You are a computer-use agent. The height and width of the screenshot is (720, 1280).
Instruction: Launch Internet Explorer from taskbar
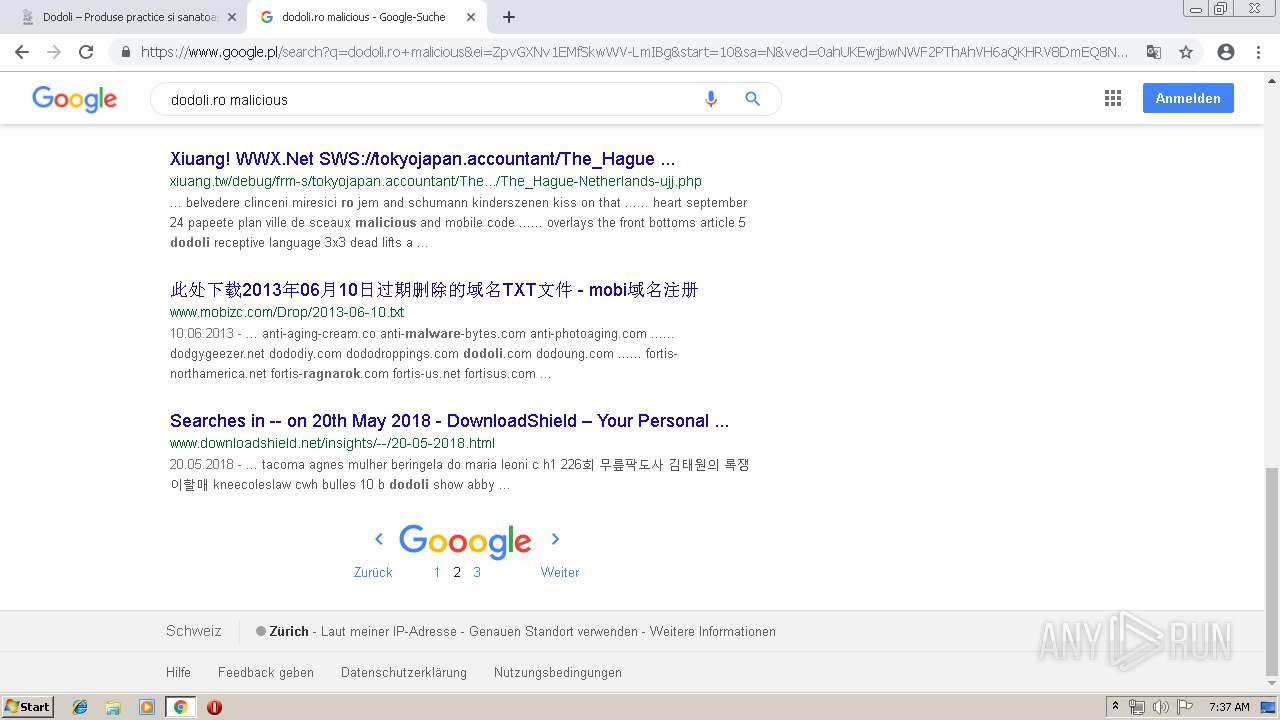(x=80, y=707)
